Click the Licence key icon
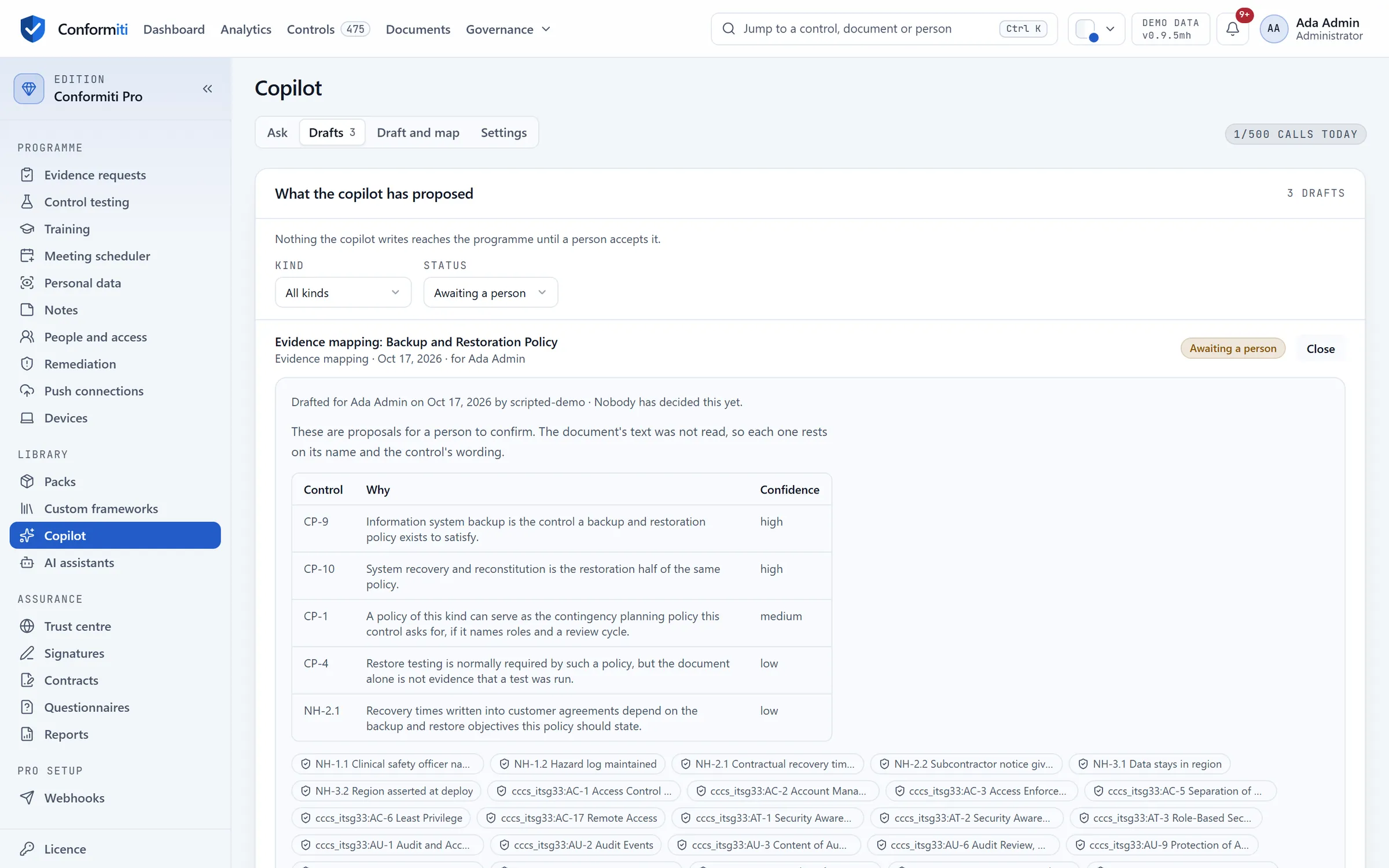 coord(27,848)
